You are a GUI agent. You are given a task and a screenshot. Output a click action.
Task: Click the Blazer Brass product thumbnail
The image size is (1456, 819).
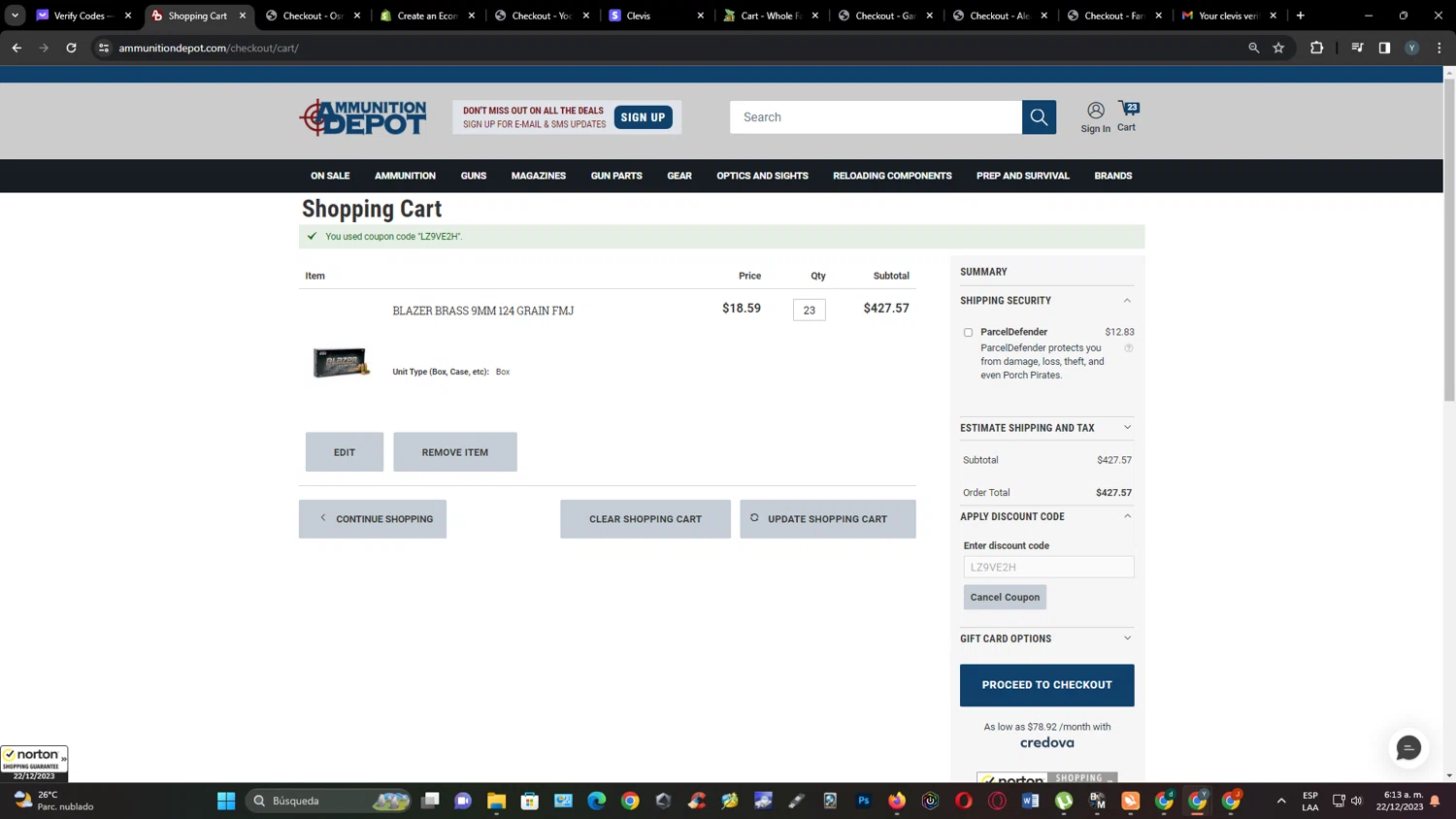341,363
